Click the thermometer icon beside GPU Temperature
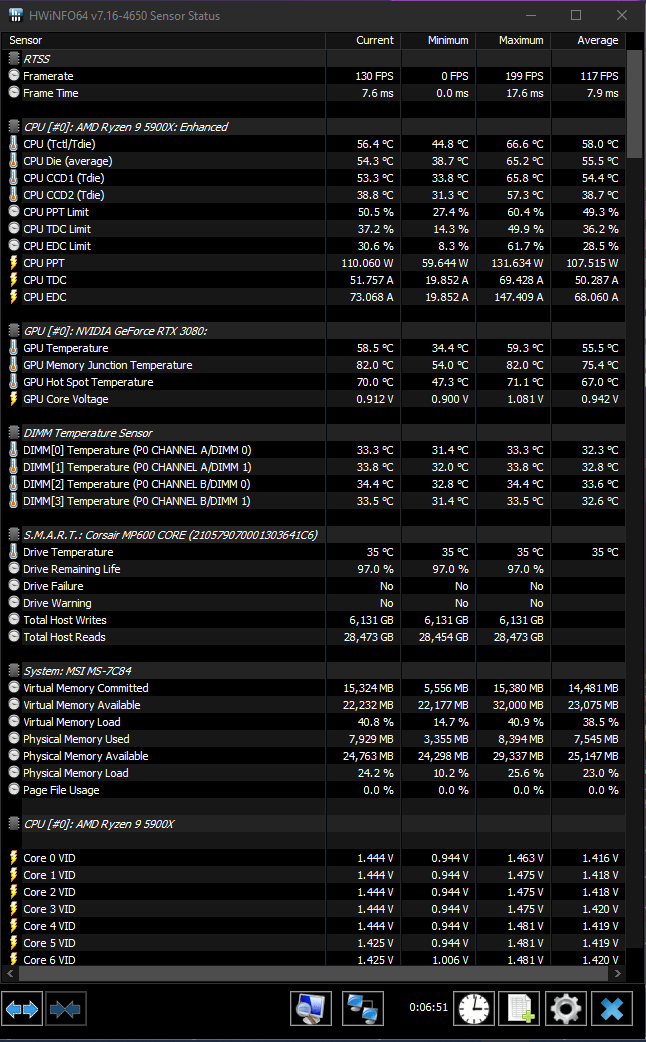Viewport: 646px width, 1042px height. coord(13,348)
